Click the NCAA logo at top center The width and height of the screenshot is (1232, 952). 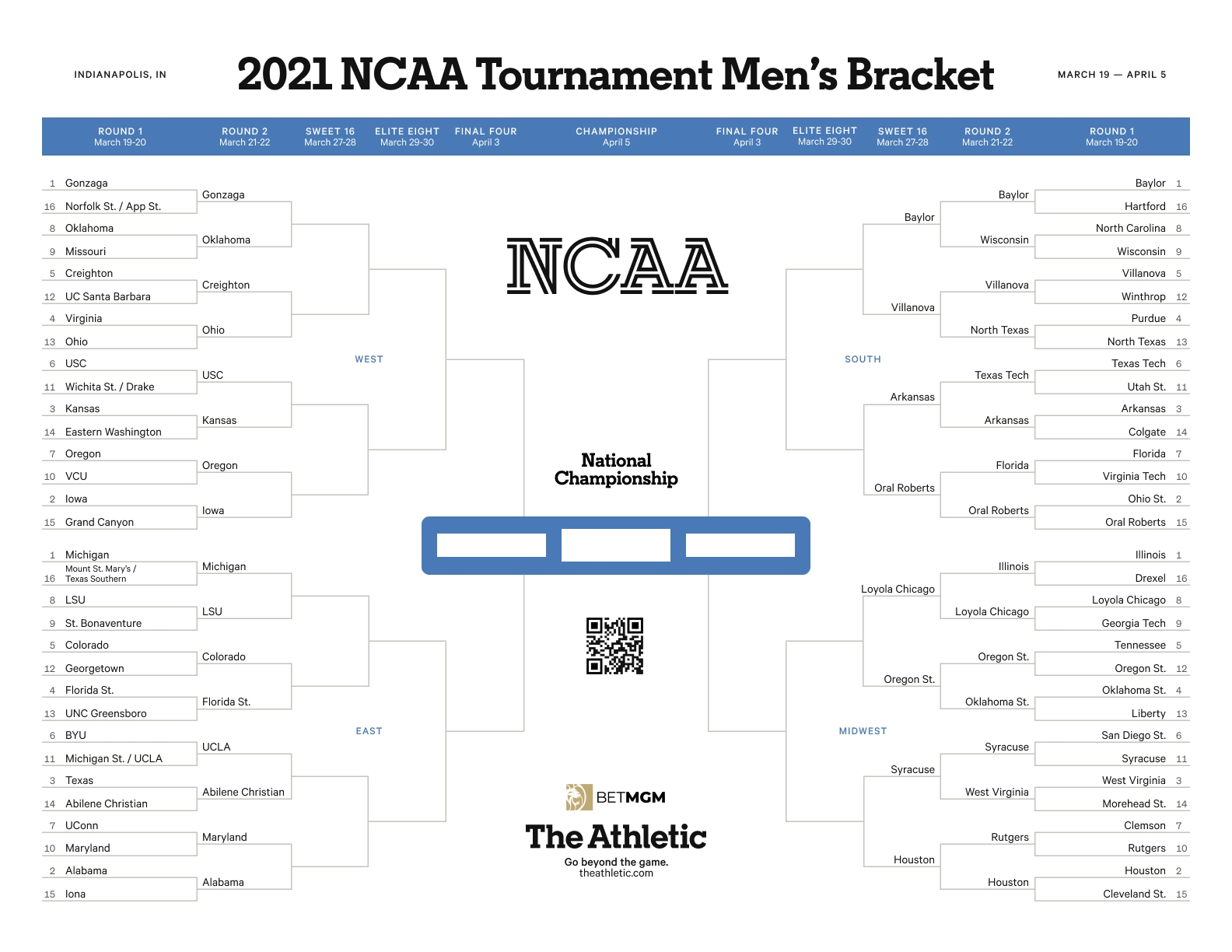617,266
